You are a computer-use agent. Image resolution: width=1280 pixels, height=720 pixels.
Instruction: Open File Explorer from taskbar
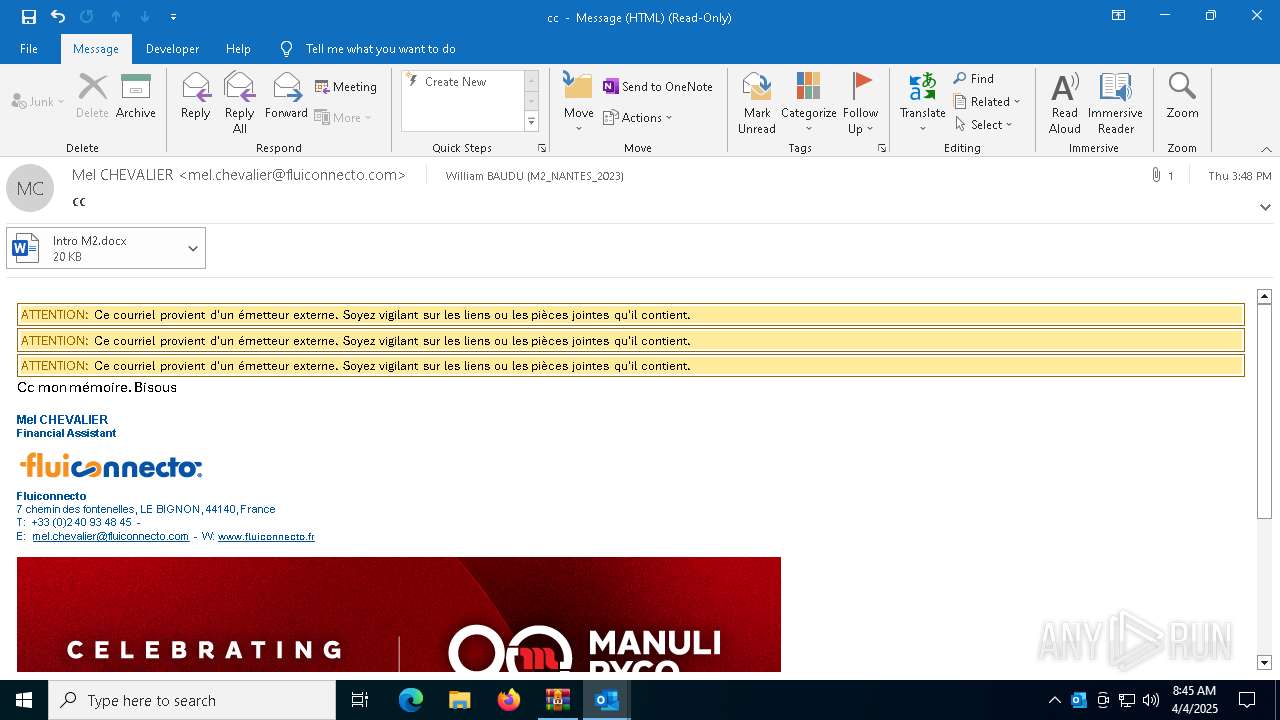[459, 700]
